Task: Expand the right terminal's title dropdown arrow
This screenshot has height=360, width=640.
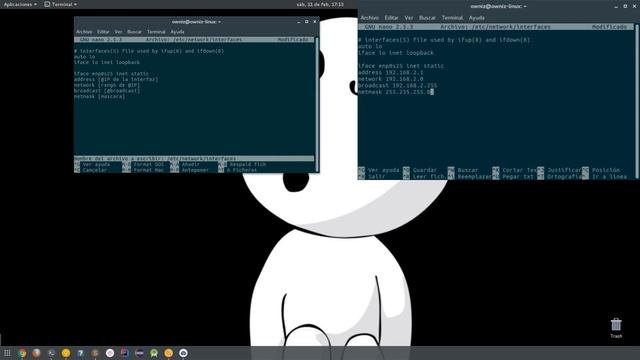Action: click(x=525, y=6)
